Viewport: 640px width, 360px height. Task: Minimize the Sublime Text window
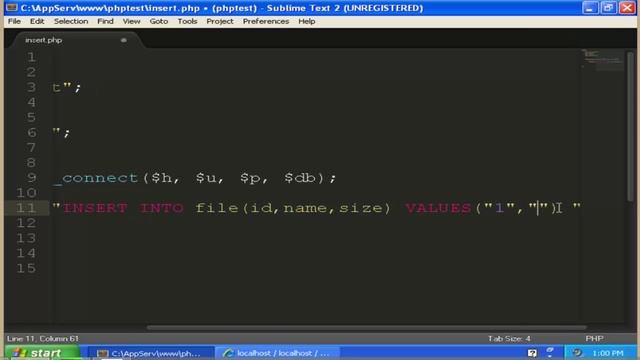(x=590, y=8)
